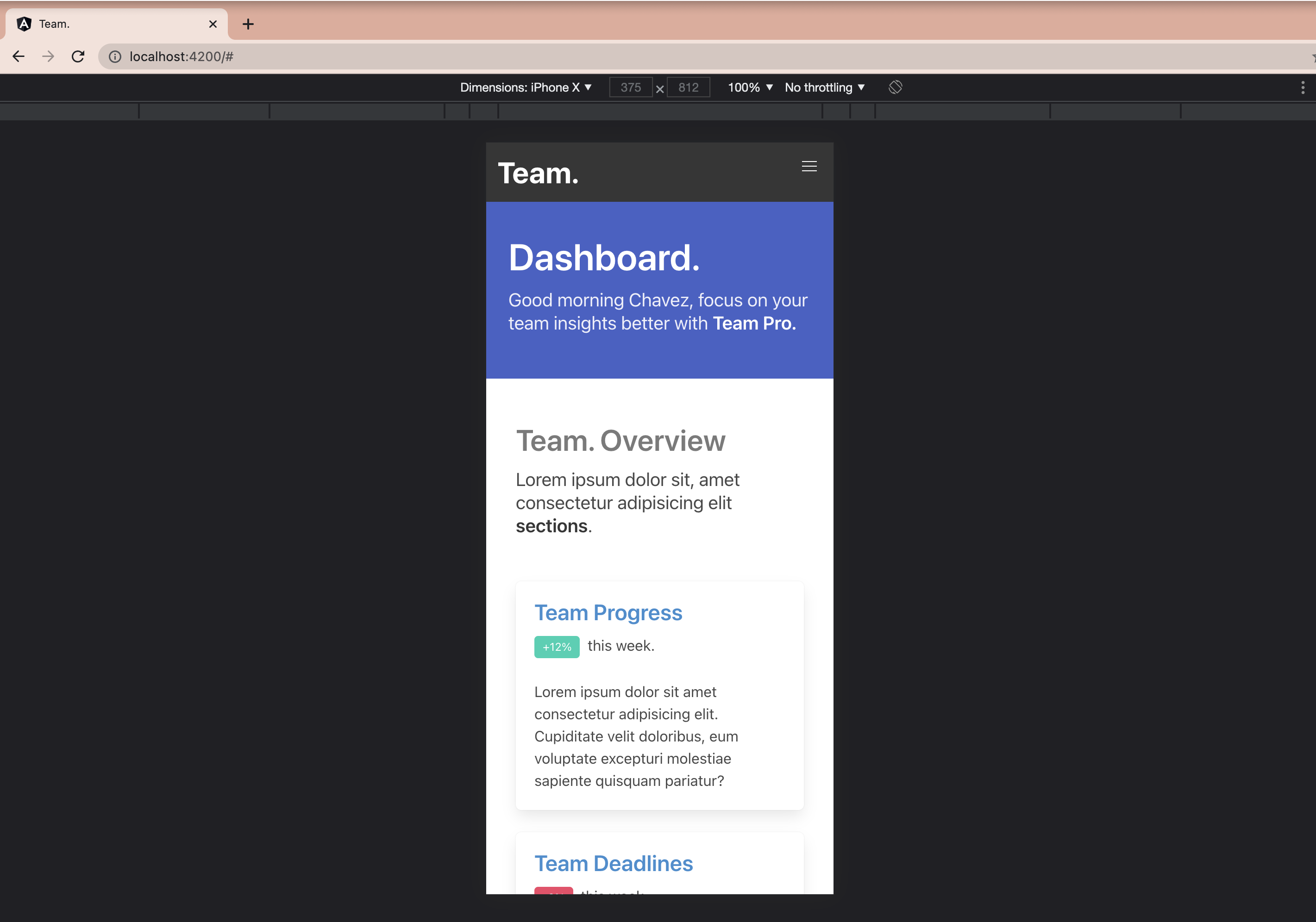Open a new browser tab
This screenshot has width=1316, height=922.
[248, 24]
